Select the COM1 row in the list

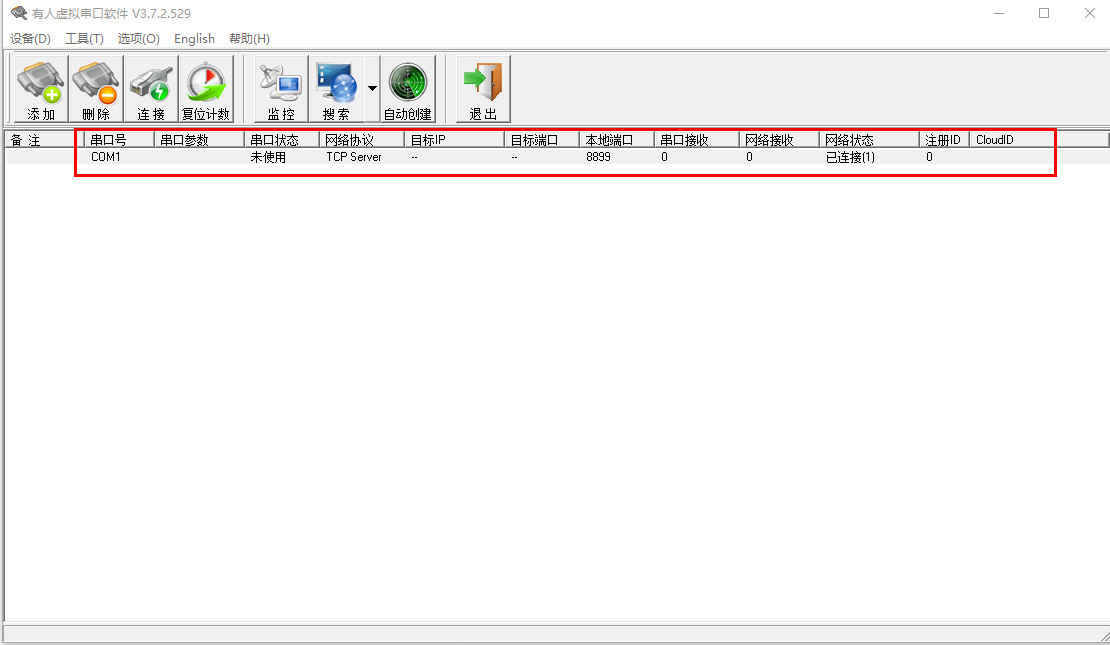click(x=106, y=157)
